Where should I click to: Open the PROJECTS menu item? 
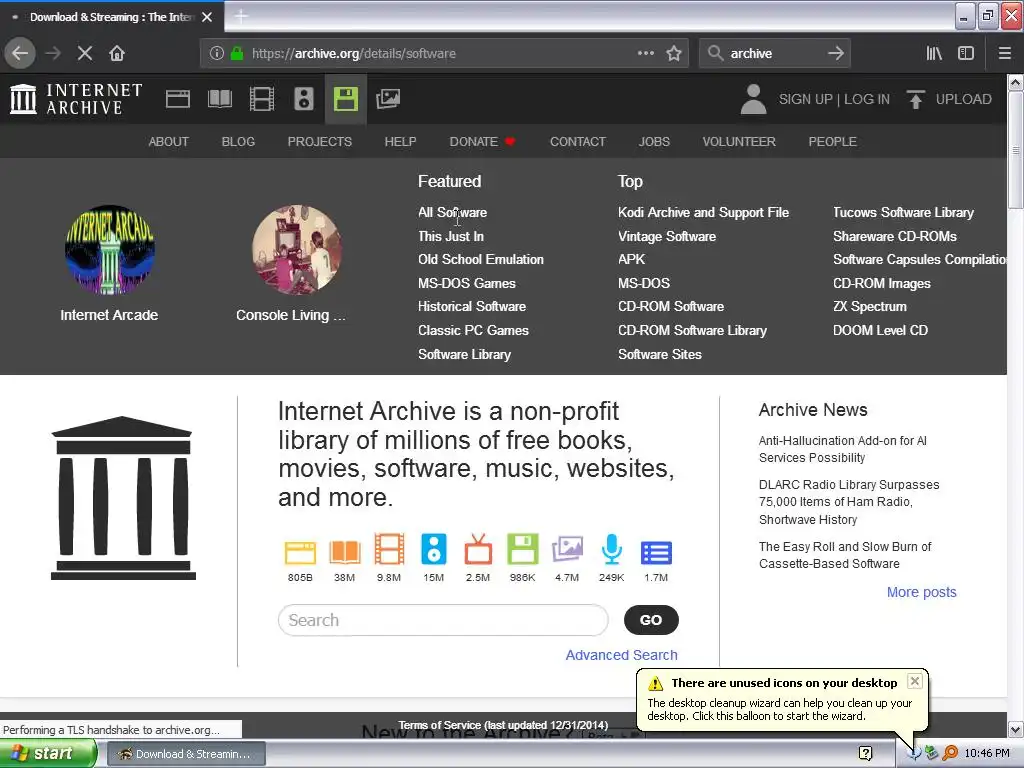coord(320,142)
